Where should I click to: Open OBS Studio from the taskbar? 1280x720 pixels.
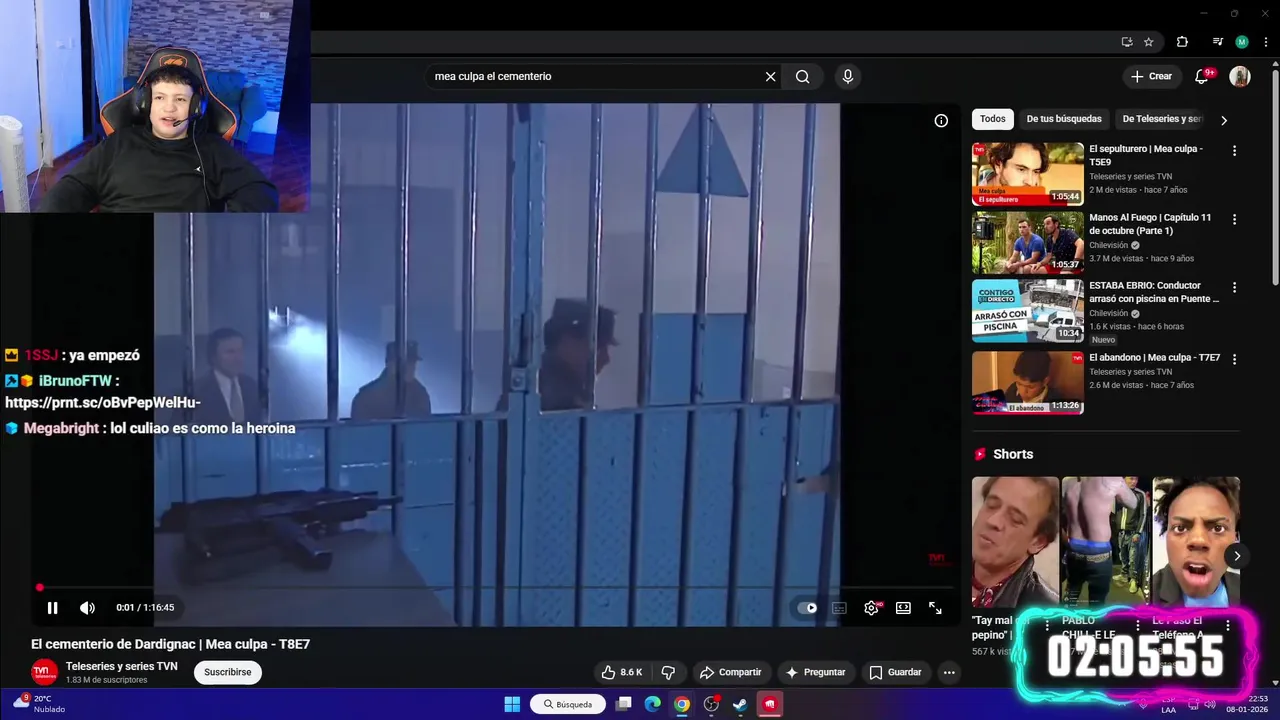(711, 704)
